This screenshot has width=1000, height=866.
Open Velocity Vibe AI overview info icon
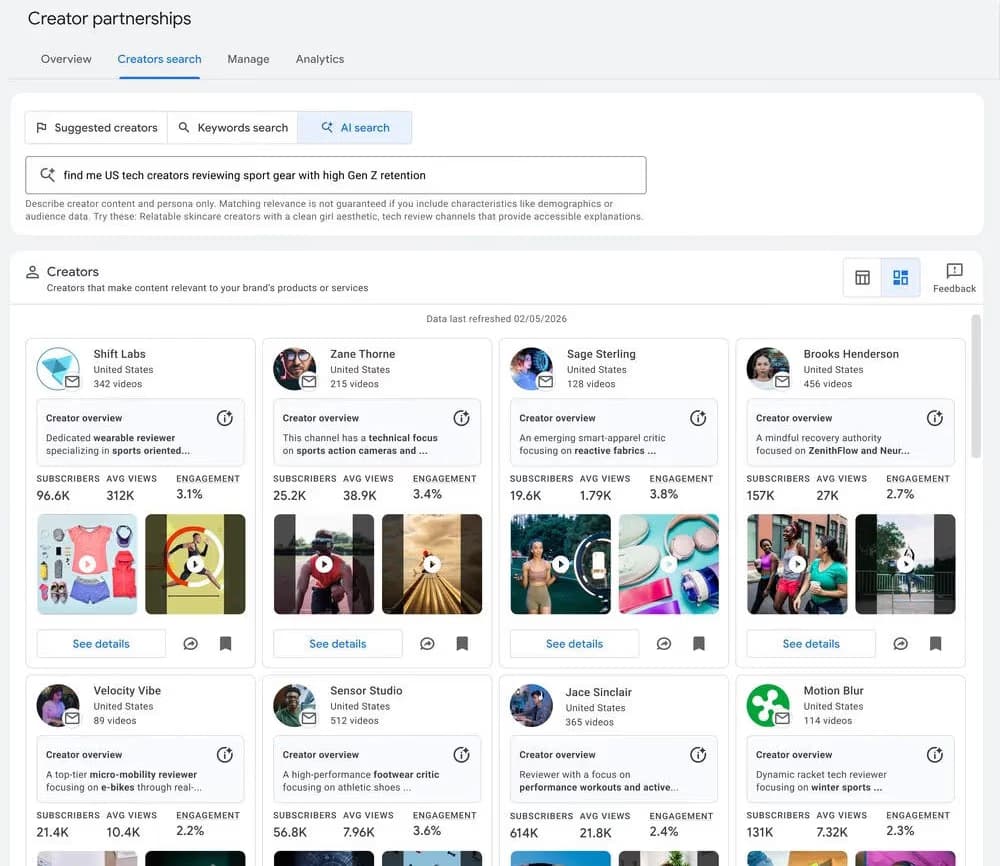[224, 755]
